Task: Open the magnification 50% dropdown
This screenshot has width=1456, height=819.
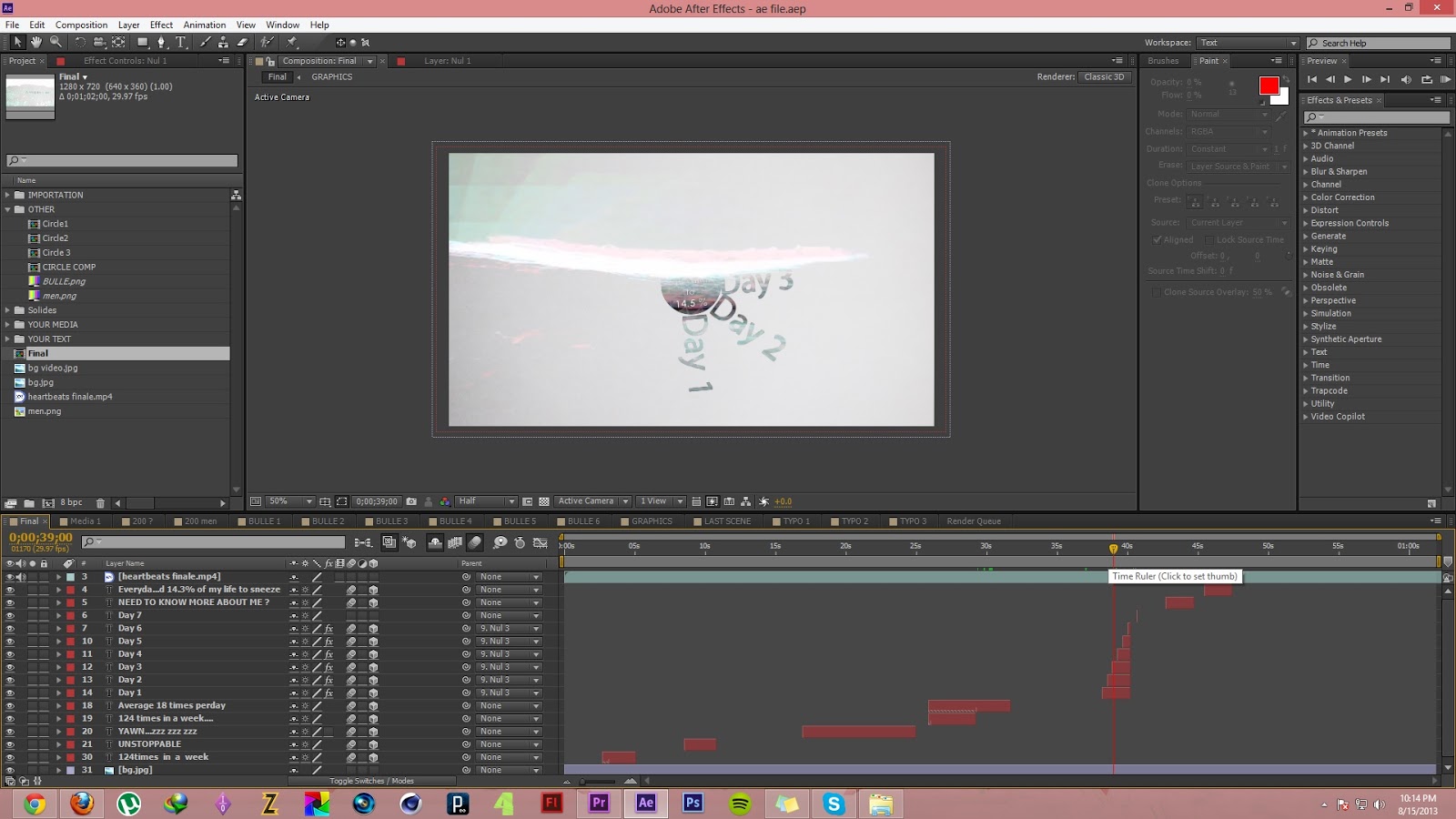Action: coord(291,501)
